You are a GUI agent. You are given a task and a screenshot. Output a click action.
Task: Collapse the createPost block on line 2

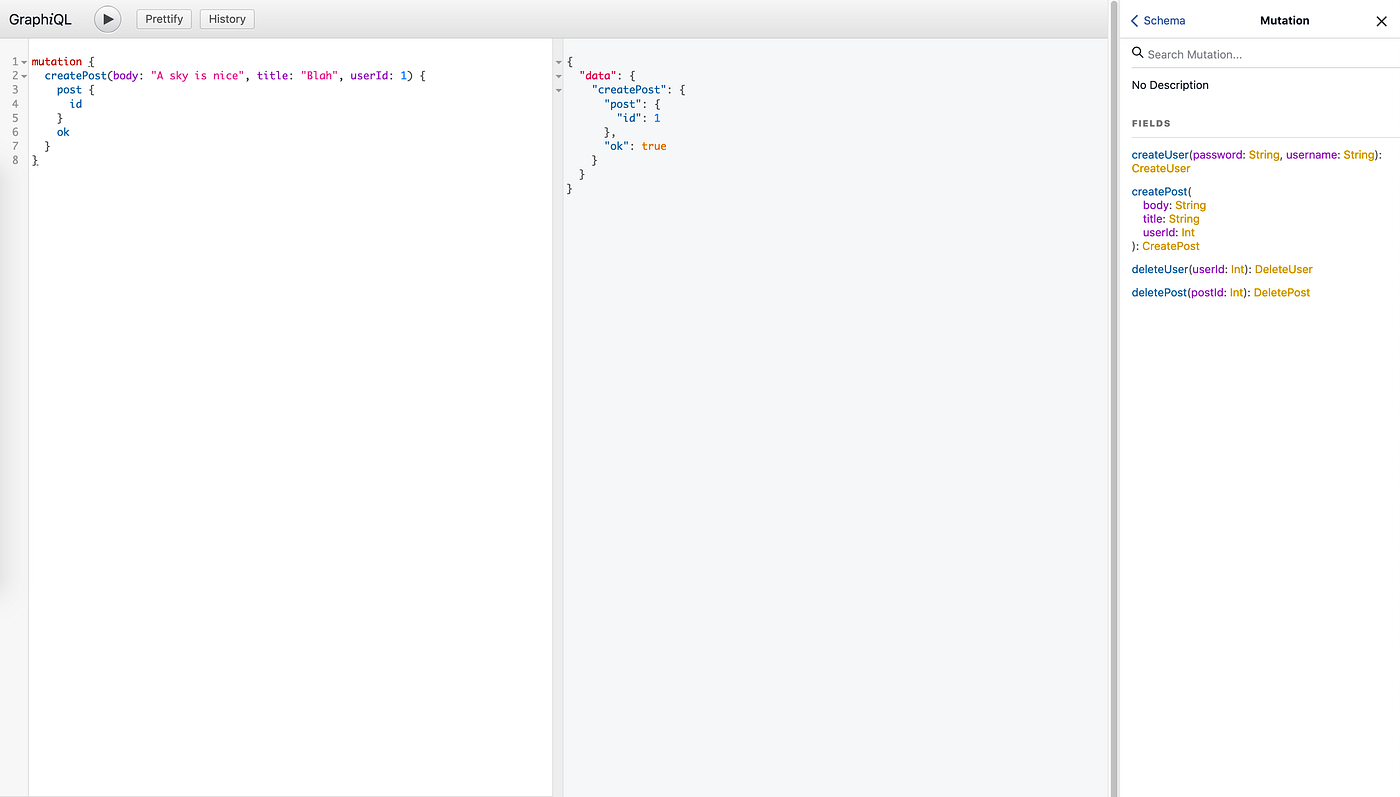[x=22, y=75]
